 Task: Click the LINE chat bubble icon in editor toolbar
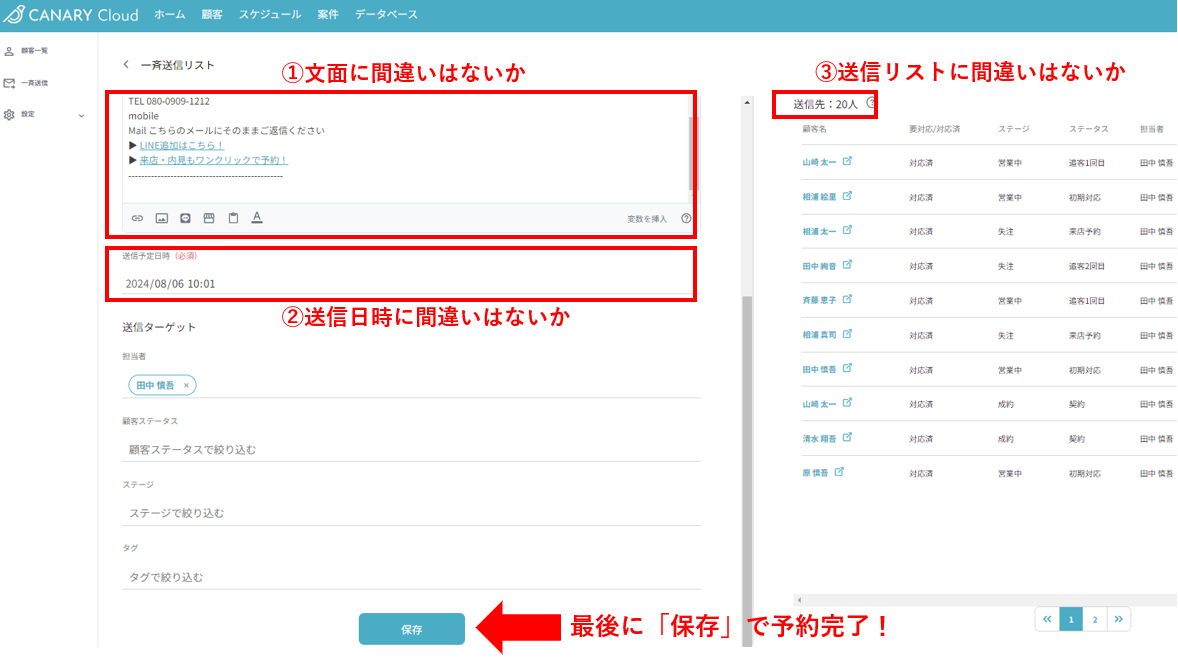(x=186, y=218)
